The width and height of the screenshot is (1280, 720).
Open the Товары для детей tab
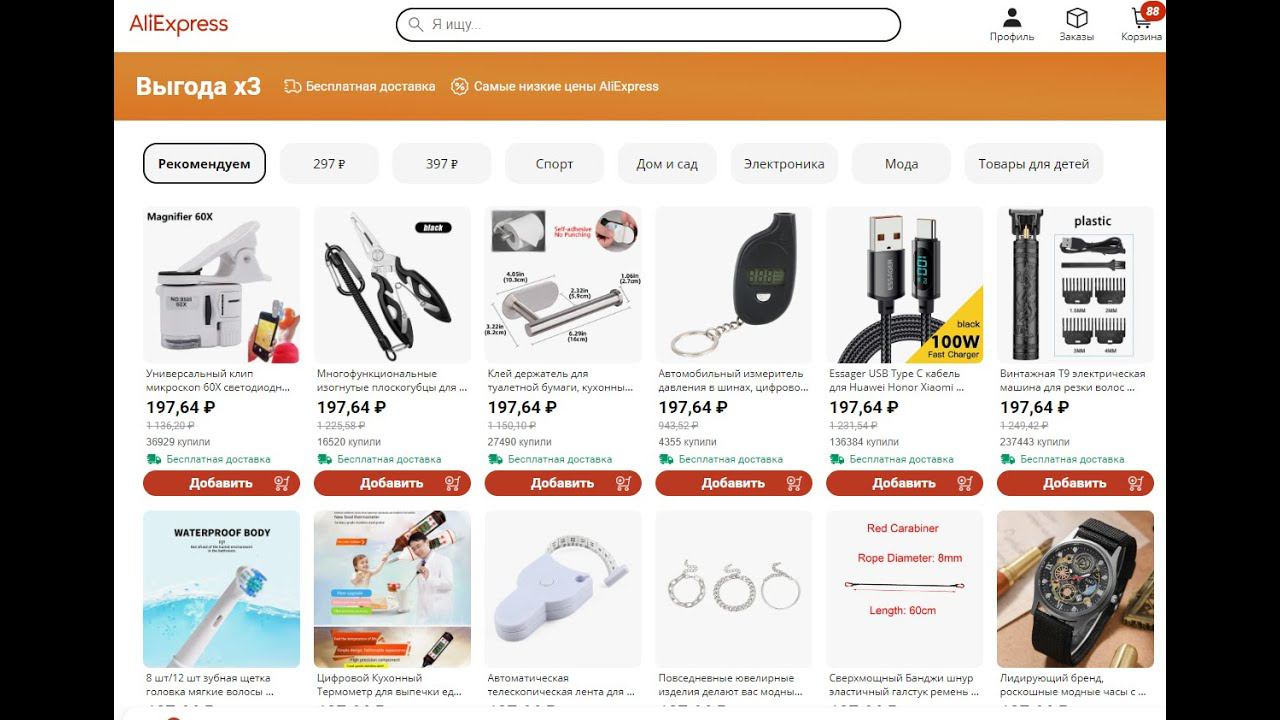click(x=1034, y=163)
